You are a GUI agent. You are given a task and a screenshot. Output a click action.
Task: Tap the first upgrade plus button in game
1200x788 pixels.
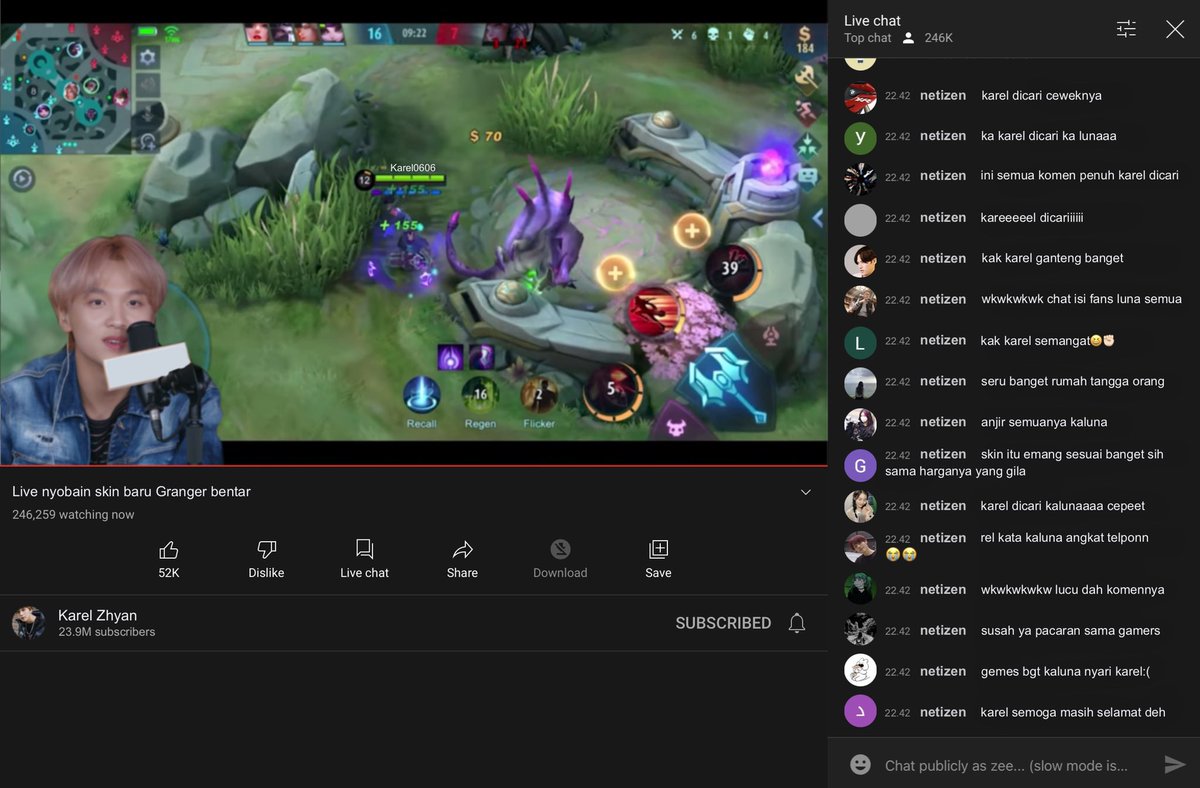(x=615, y=272)
